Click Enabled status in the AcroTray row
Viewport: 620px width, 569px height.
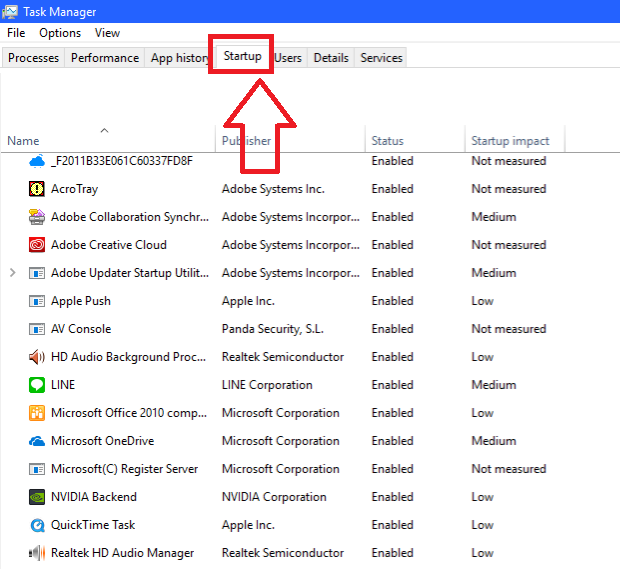tap(392, 189)
